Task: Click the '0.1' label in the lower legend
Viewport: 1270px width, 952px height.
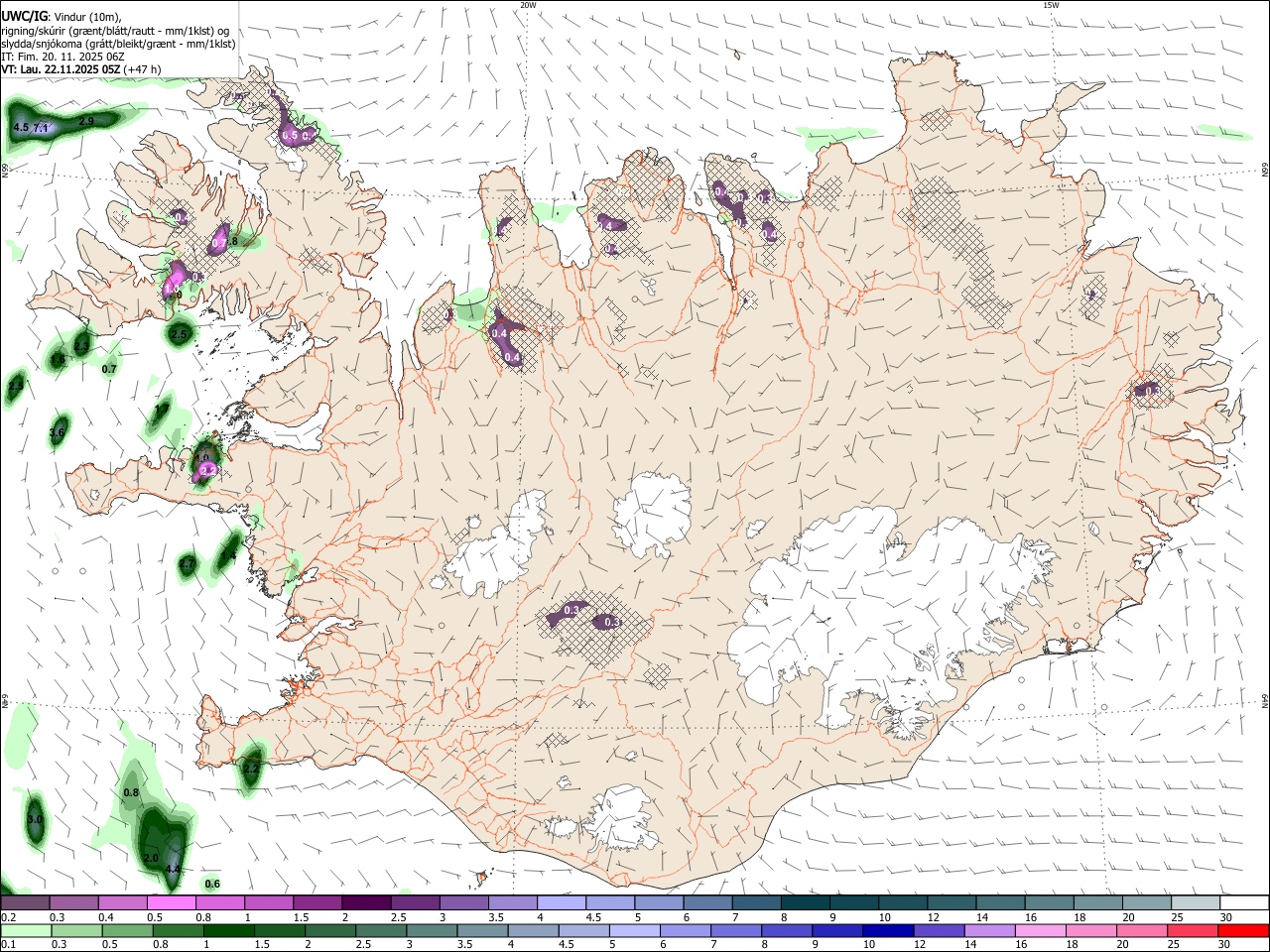Action: [7, 945]
